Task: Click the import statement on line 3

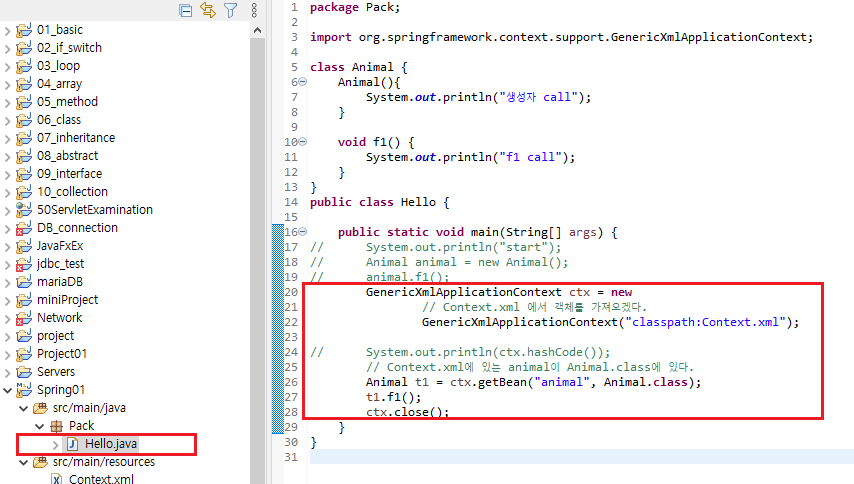Action: [x=562, y=37]
